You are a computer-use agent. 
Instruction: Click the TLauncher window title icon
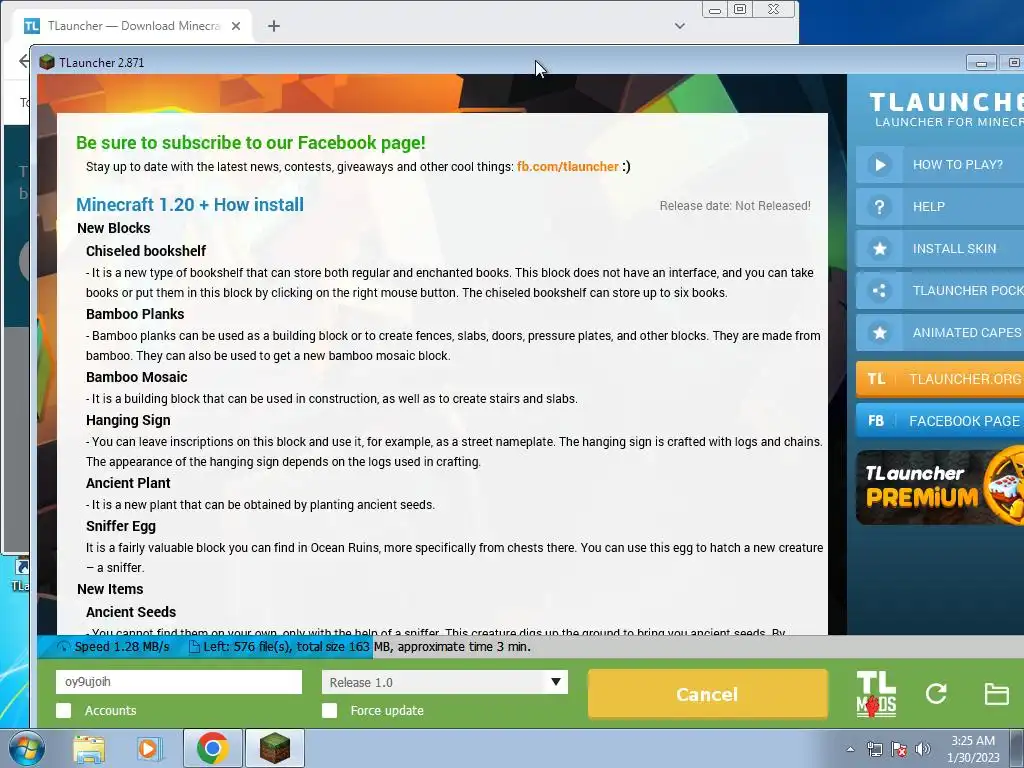coord(46,62)
